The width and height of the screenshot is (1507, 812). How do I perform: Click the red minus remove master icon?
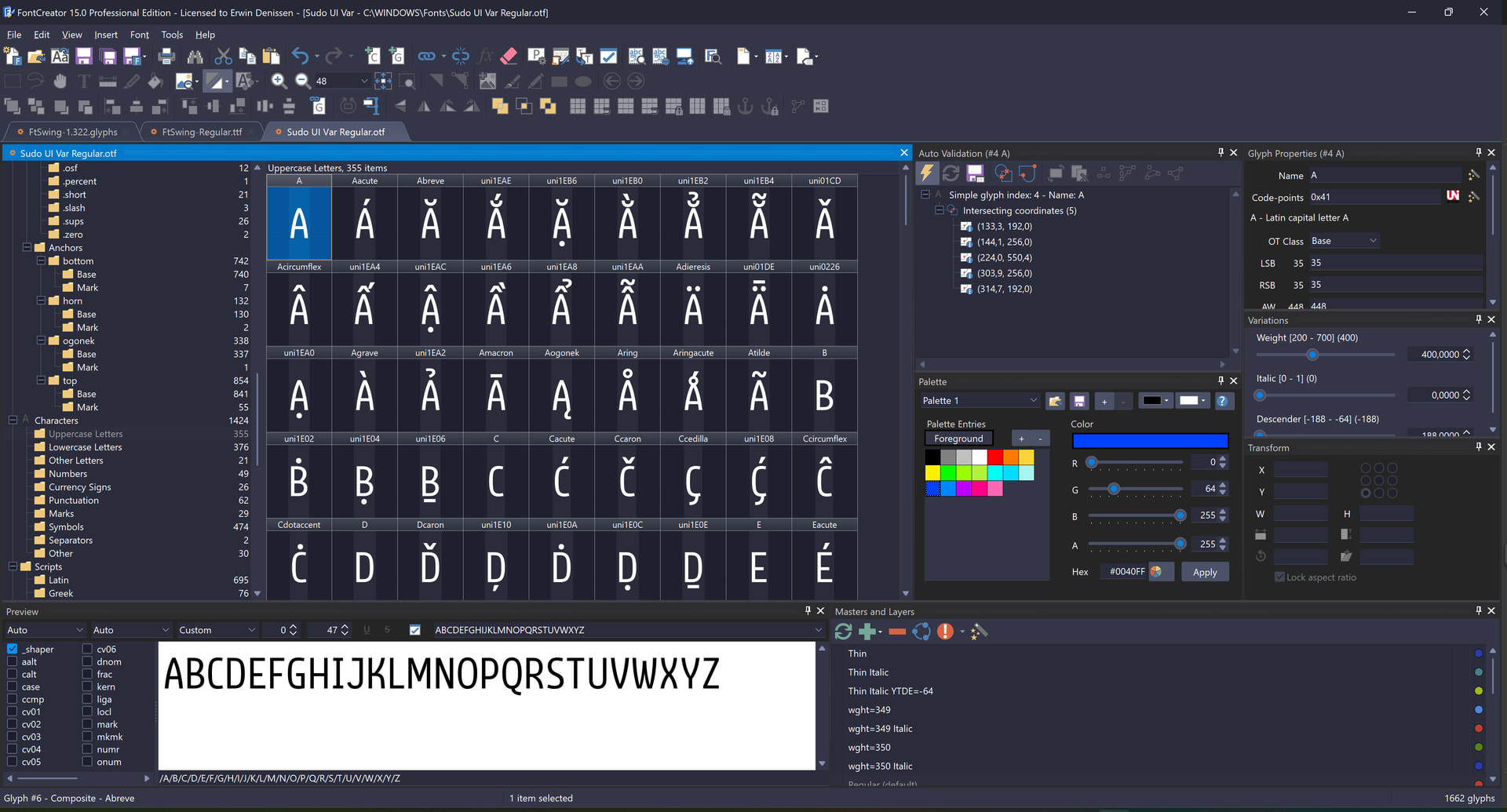point(897,632)
